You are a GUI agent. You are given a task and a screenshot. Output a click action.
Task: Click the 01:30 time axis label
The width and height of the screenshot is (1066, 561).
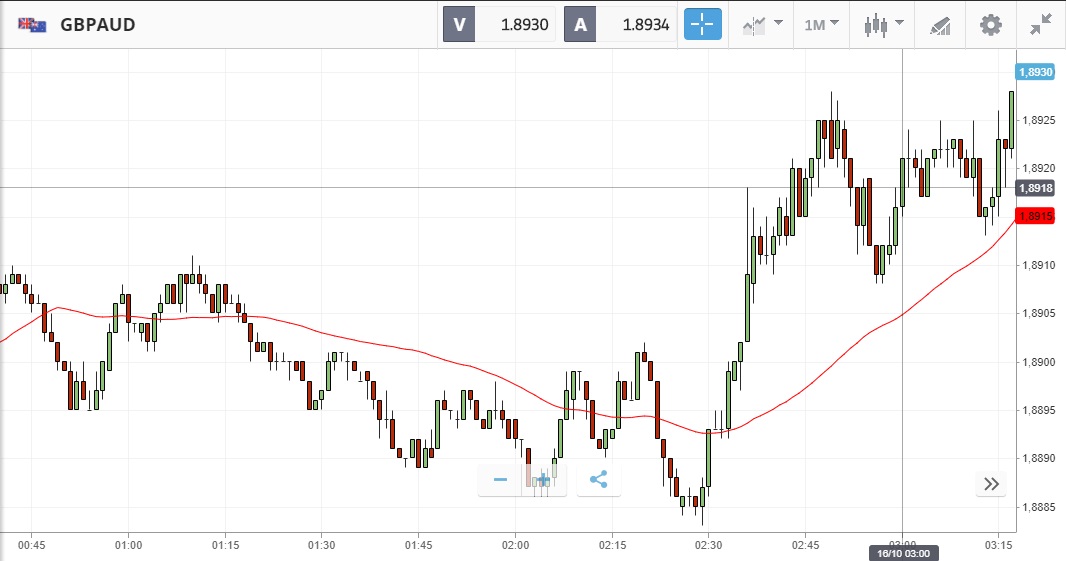coord(322,545)
